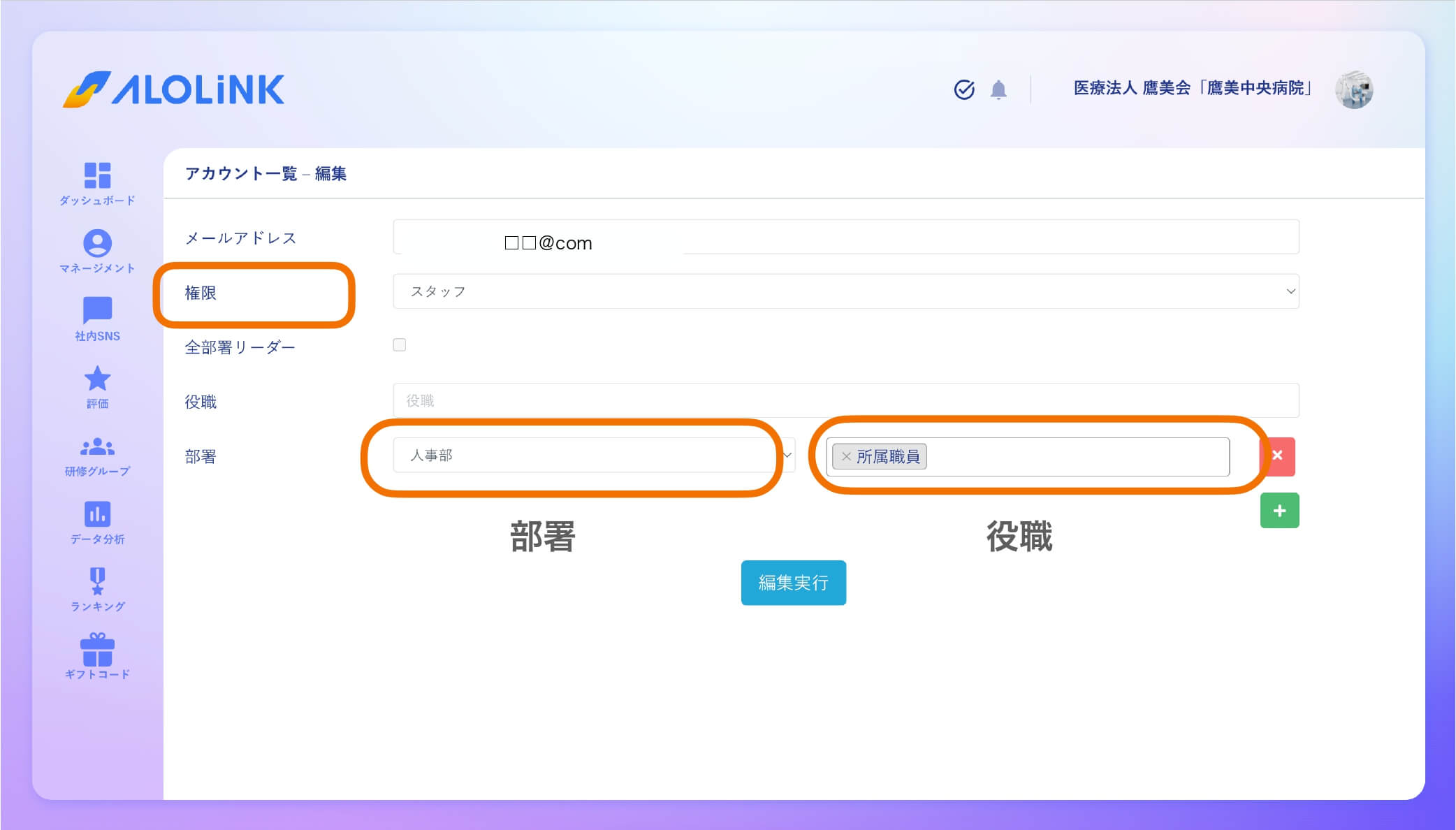Screen dimensions: 1456x830
Task: Open the ギフトコード gift icon
Action: [97, 649]
